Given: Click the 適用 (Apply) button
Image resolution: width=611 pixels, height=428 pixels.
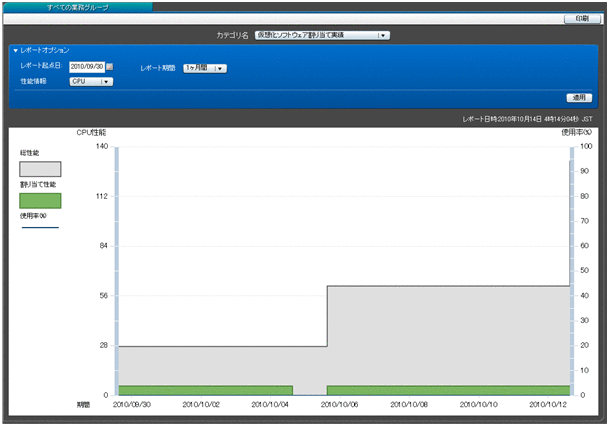Looking at the screenshot, I should click(579, 98).
